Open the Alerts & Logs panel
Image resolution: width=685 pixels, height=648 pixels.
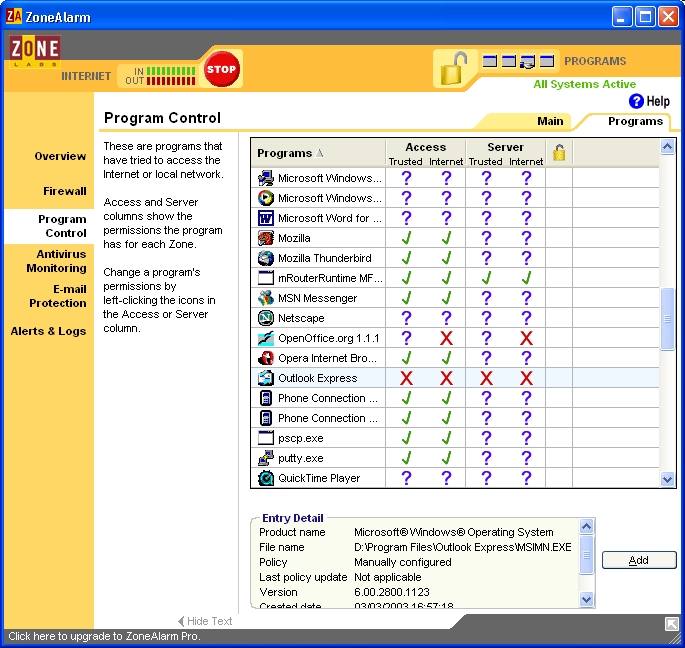pos(48,331)
